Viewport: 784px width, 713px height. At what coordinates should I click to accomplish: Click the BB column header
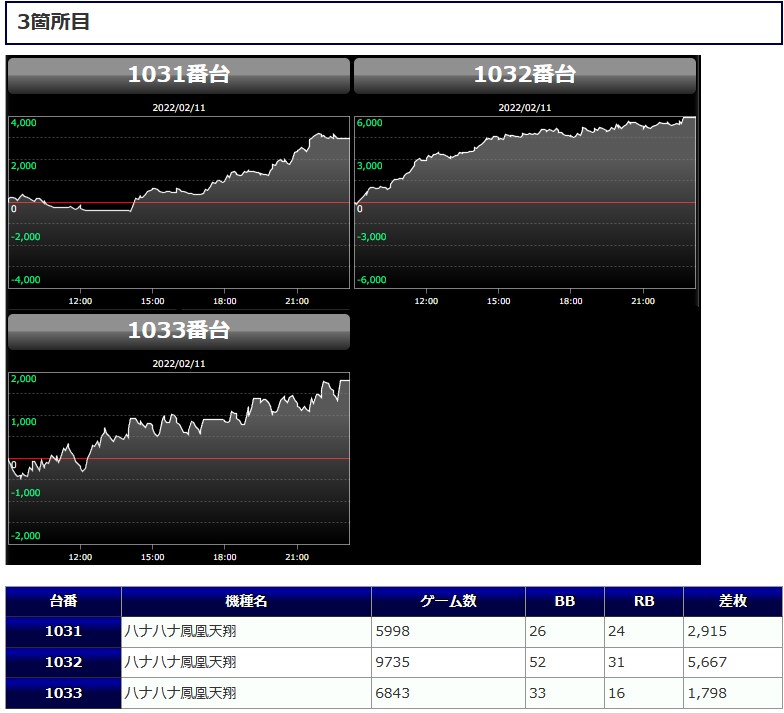[565, 601]
